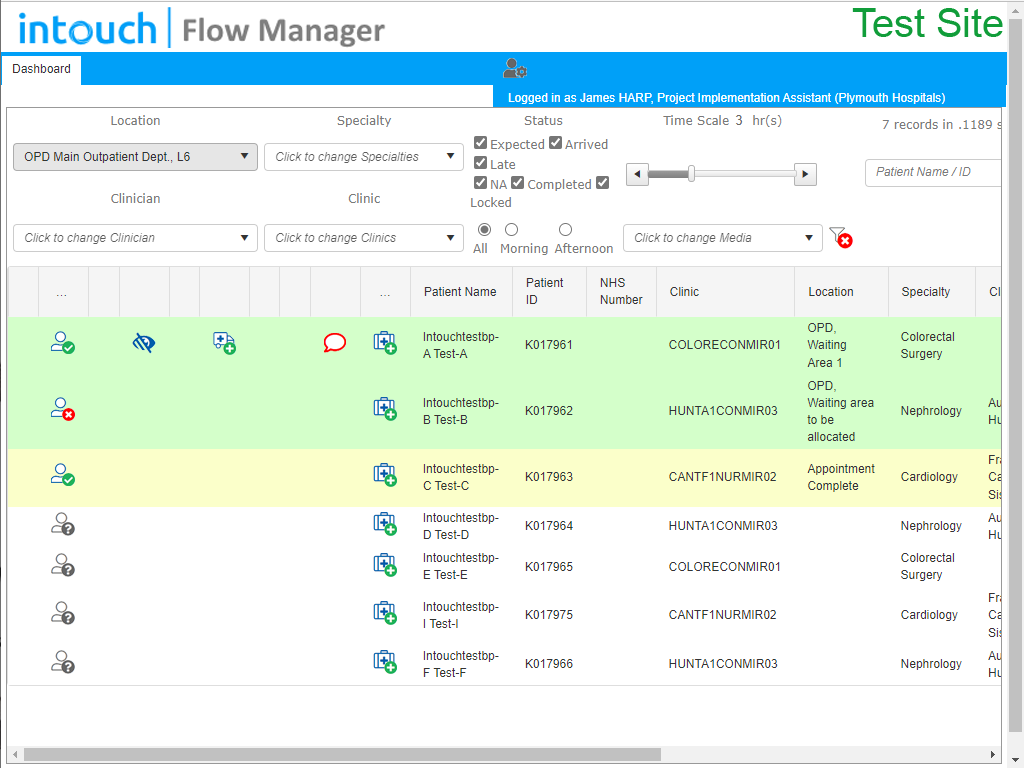
Task: Select patient ID K017975
Action: [x=549, y=615]
